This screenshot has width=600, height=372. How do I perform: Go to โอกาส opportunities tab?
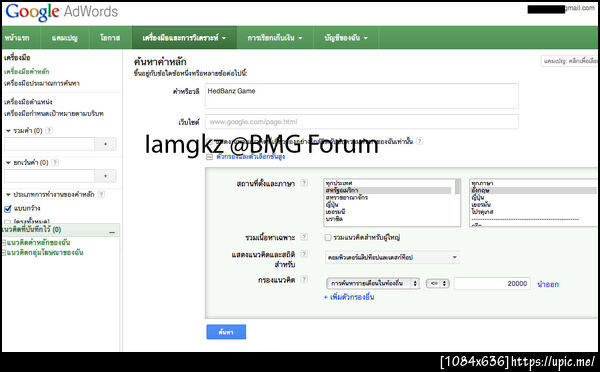pos(110,38)
